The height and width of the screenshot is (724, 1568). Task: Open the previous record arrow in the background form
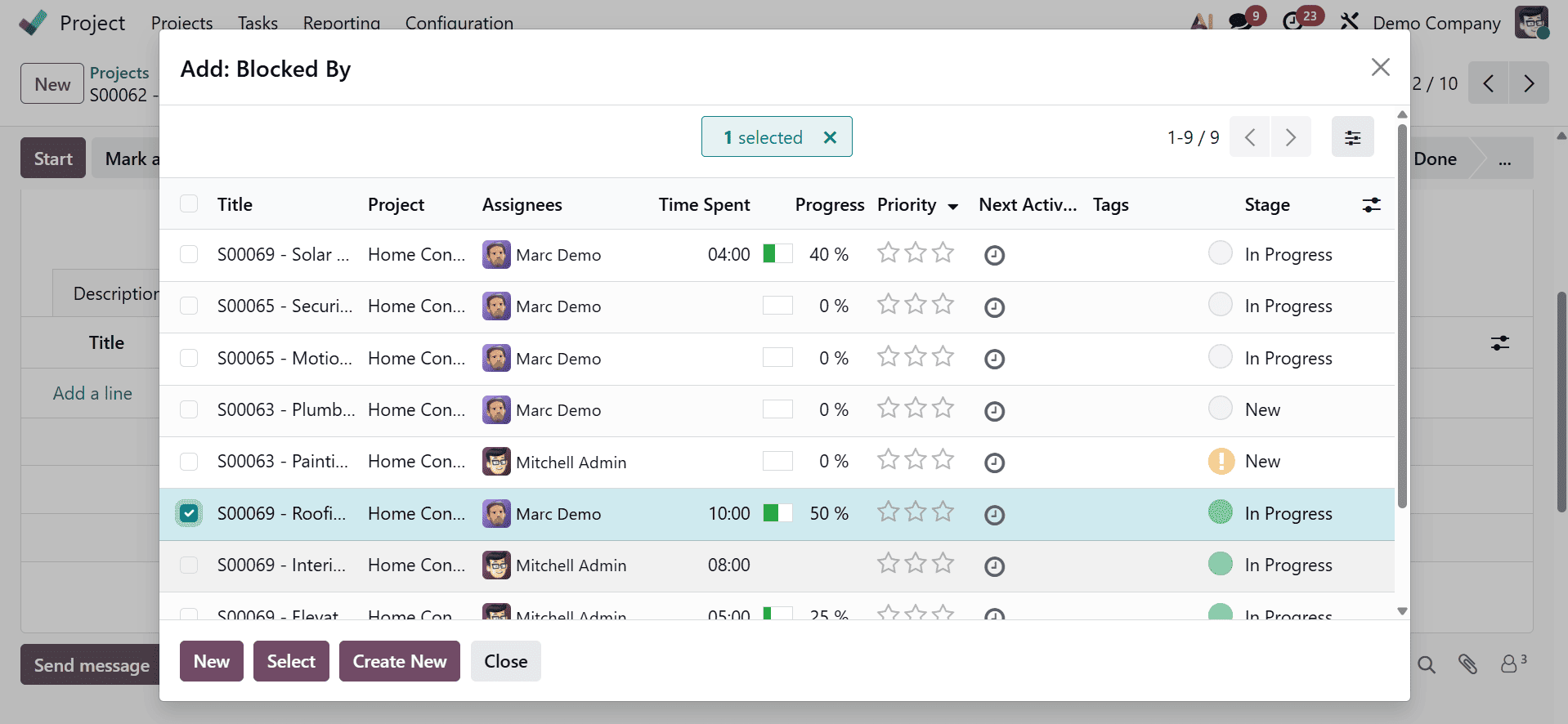(1488, 83)
